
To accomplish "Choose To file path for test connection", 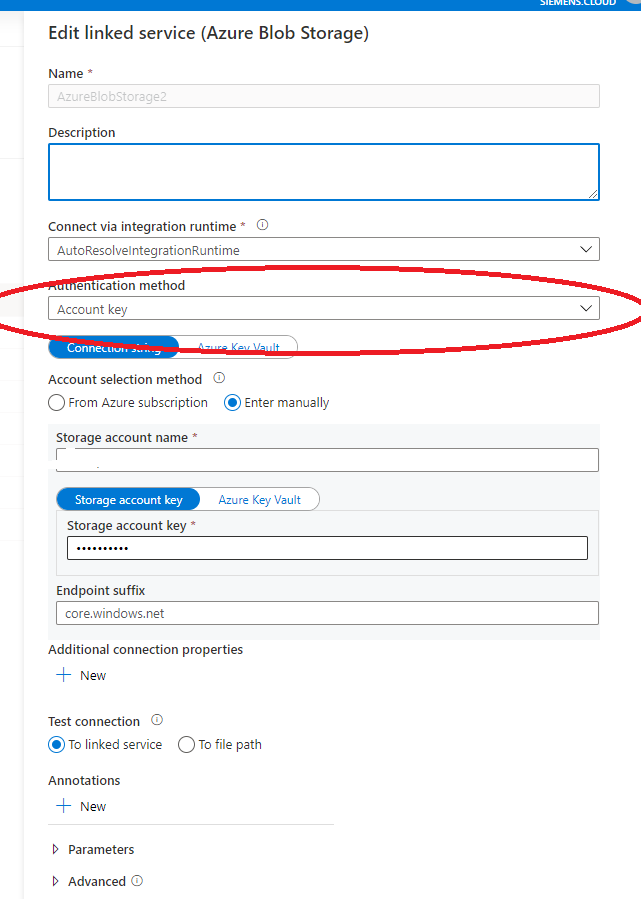I will (x=186, y=744).
